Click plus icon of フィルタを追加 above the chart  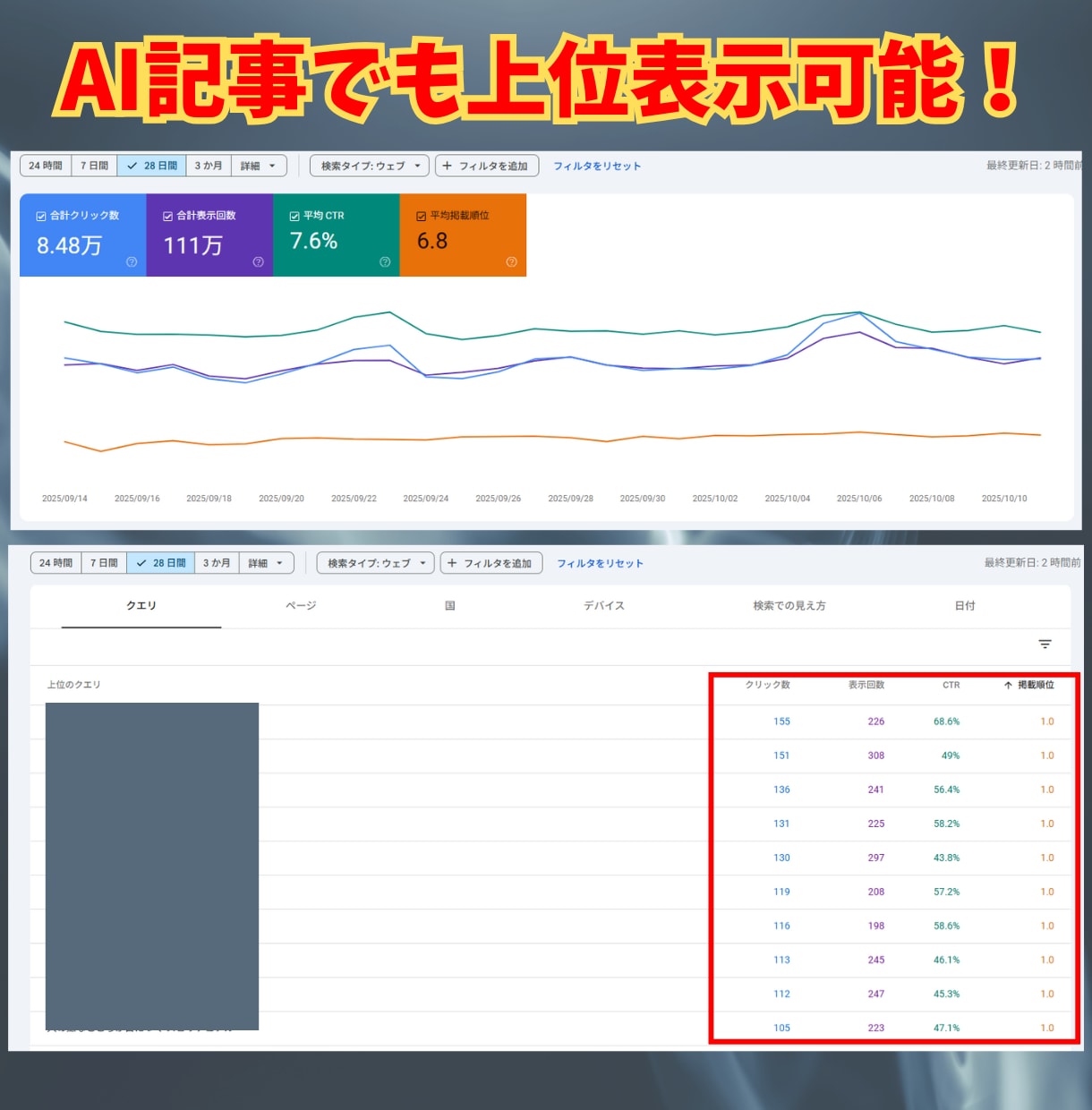pyautogui.click(x=448, y=166)
